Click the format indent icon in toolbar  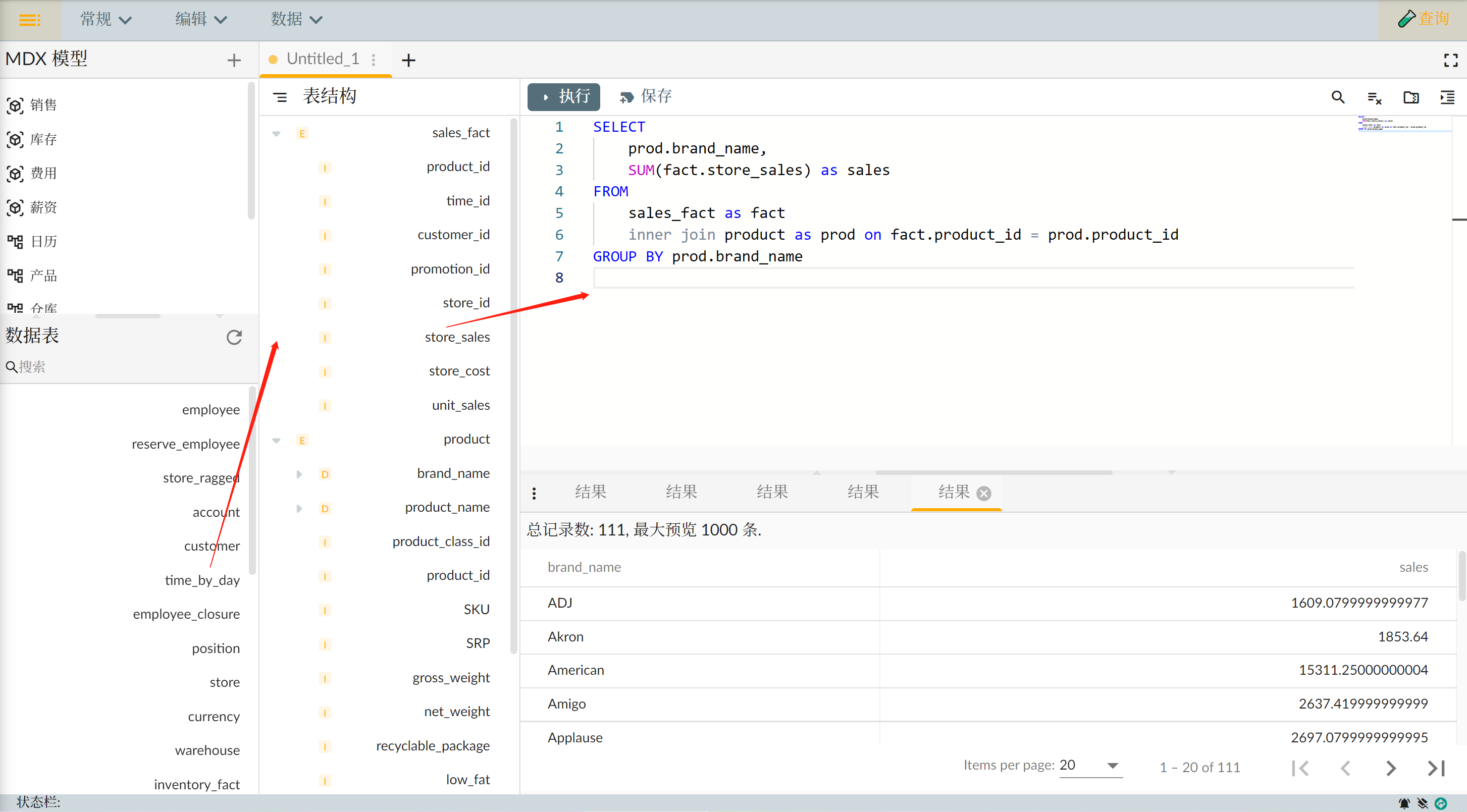tap(1447, 97)
